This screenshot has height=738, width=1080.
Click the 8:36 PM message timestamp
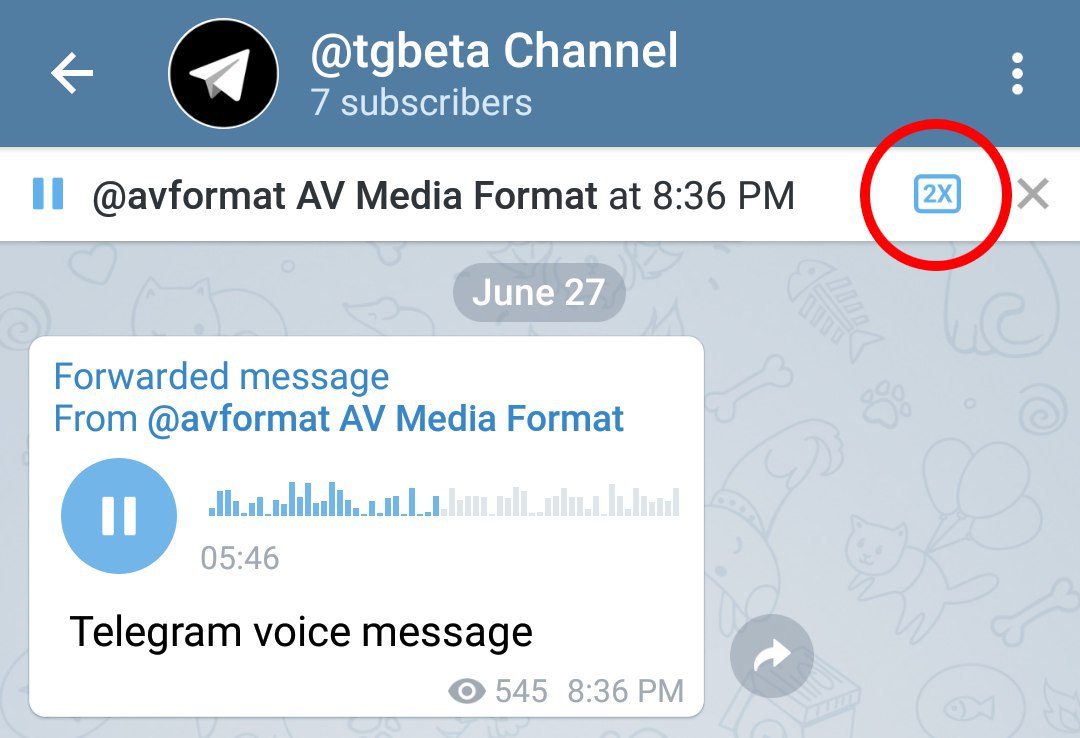625,690
